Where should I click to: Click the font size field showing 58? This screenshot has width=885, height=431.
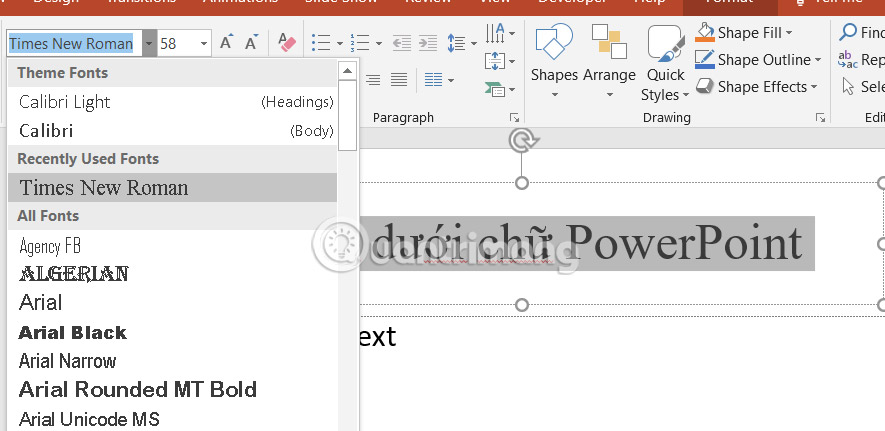[177, 43]
